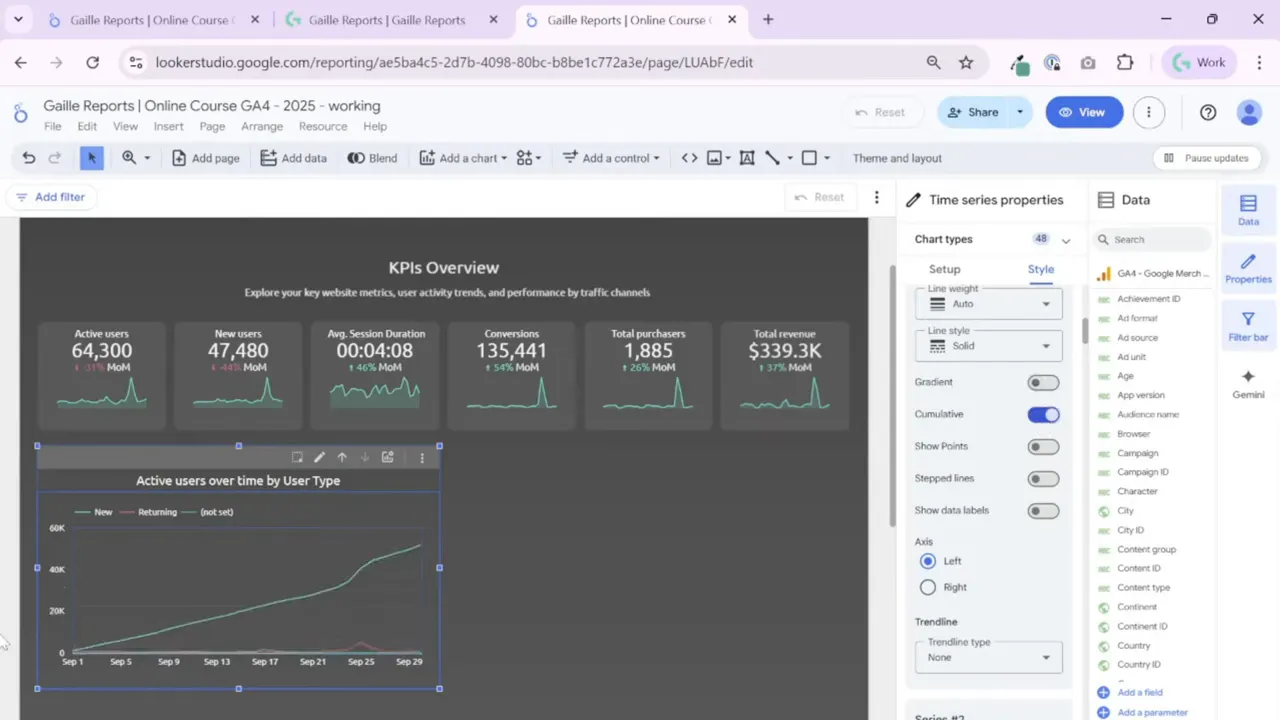Turn on Show data labels
Image resolution: width=1280 pixels, height=720 pixels.
(x=1043, y=511)
